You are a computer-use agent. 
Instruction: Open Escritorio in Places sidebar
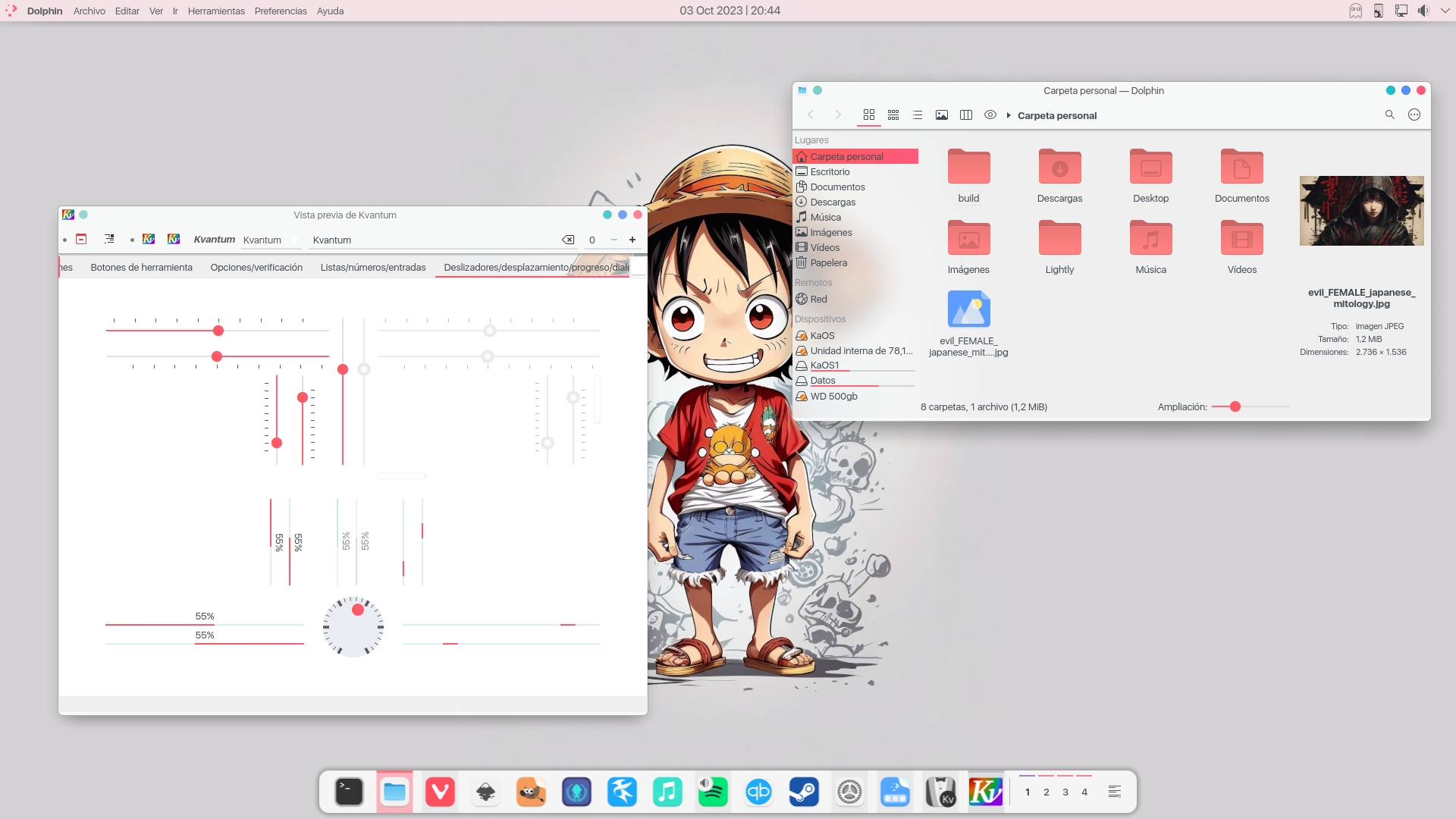tap(855, 171)
